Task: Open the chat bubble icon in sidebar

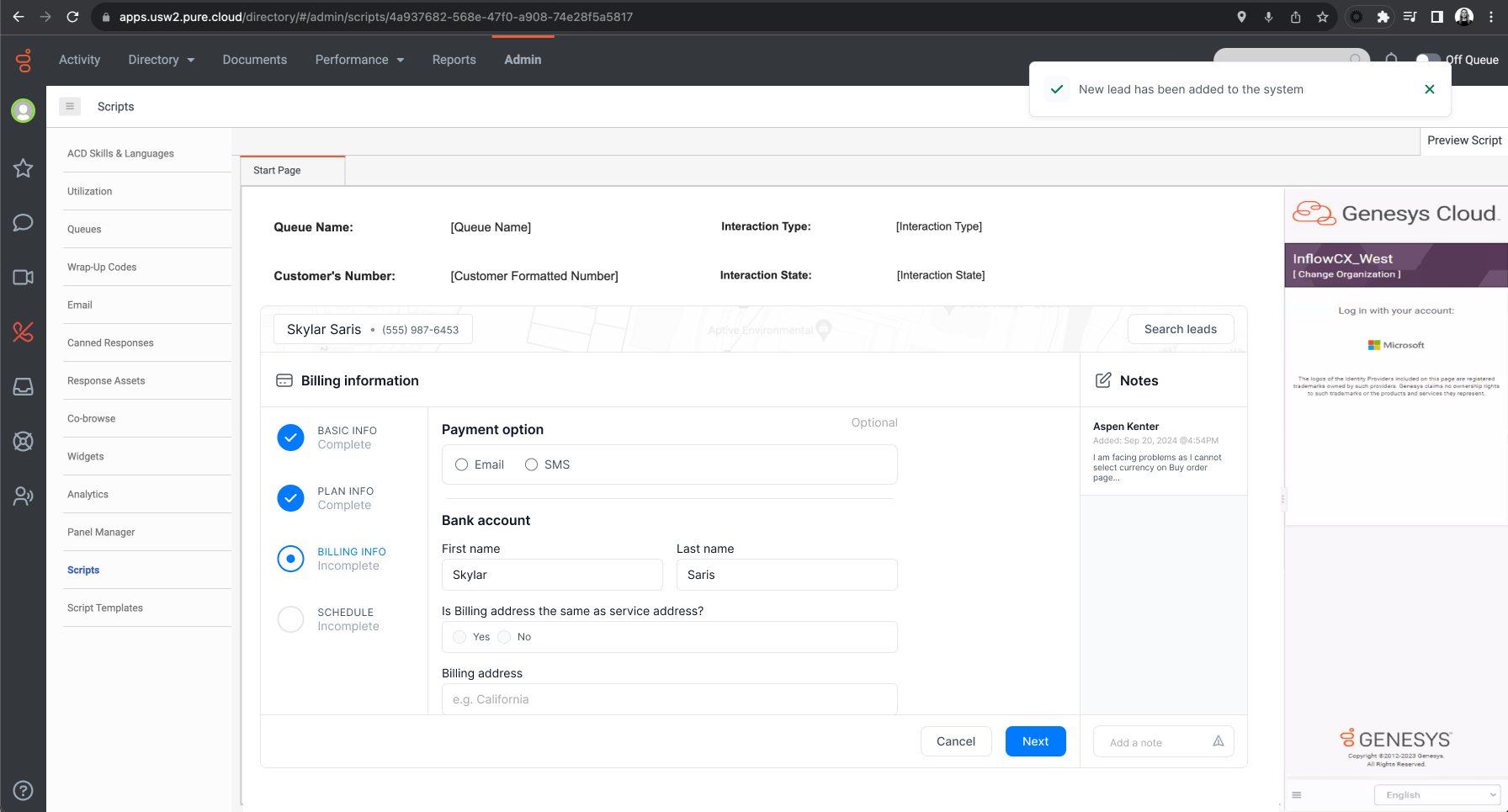Action: coord(24,222)
